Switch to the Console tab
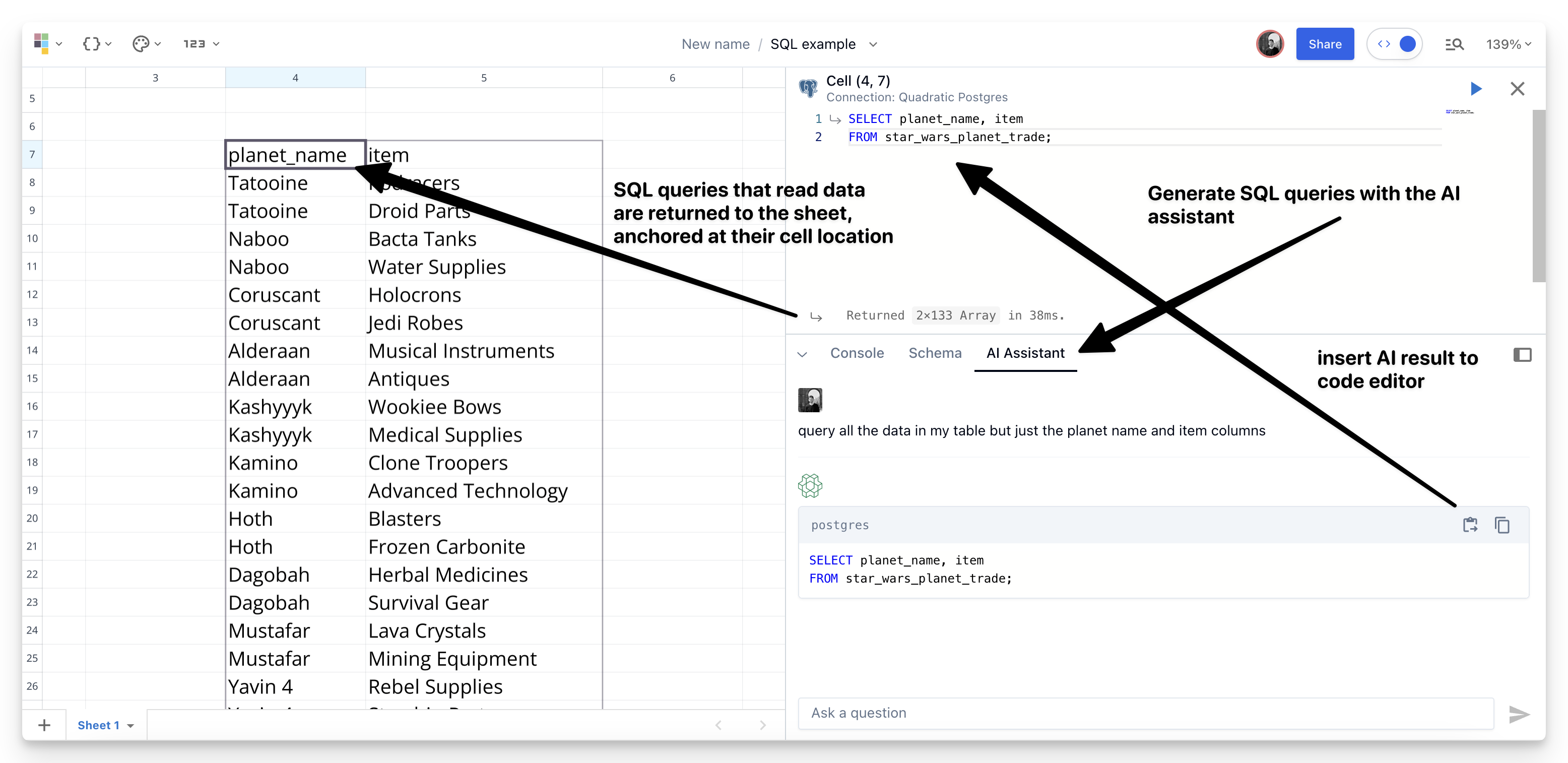The image size is (1568, 763). 857,353
